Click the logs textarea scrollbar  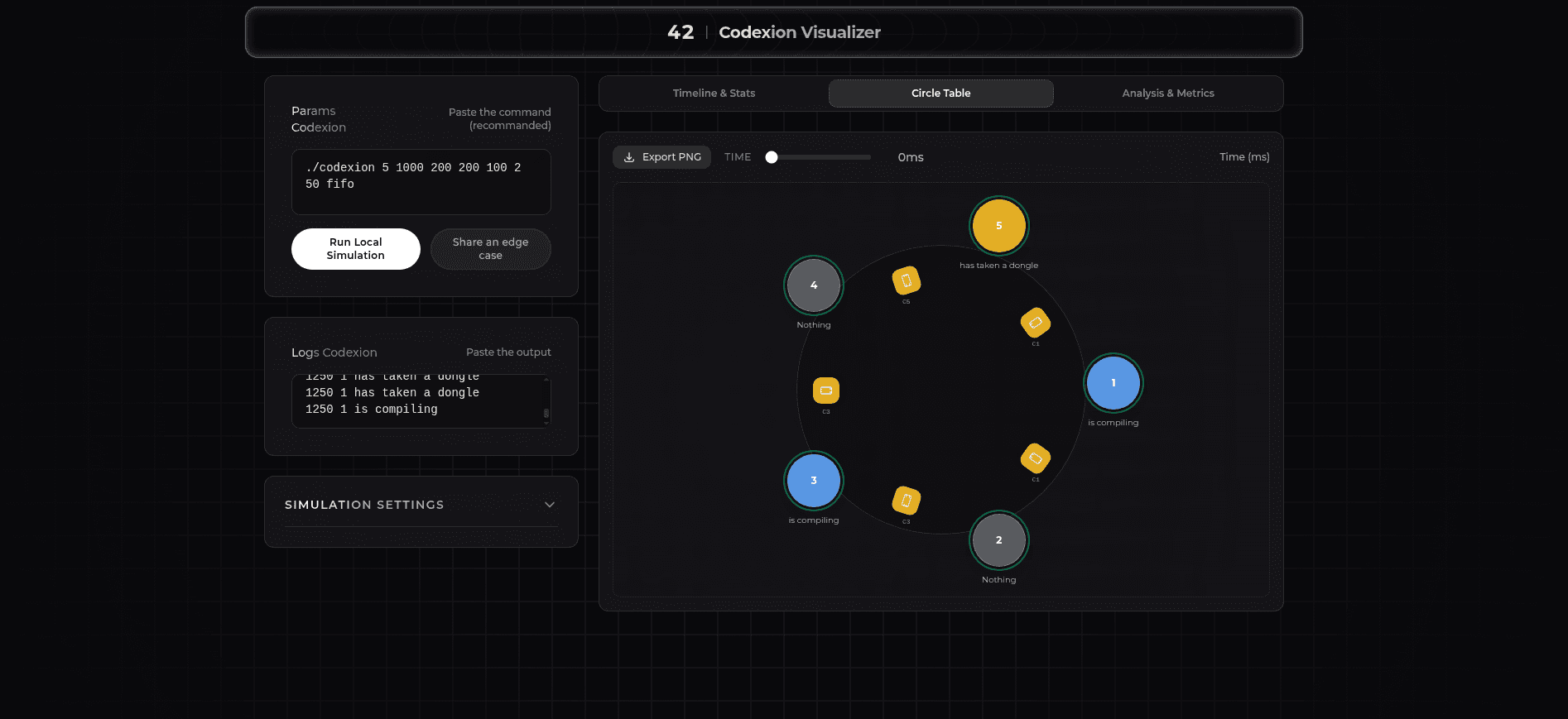click(x=546, y=401)
